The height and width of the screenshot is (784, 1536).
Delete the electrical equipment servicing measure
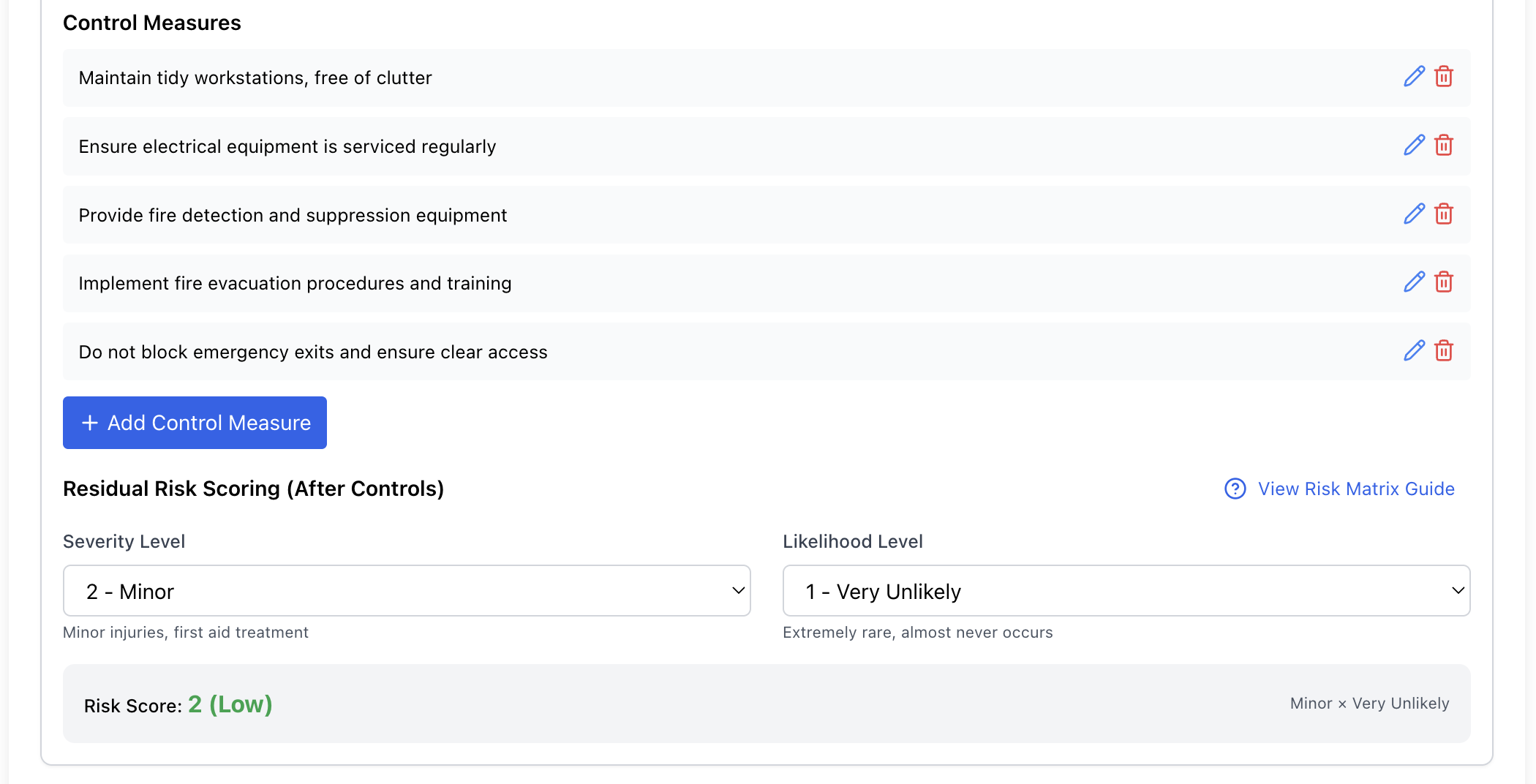[x=1443, y=146]
